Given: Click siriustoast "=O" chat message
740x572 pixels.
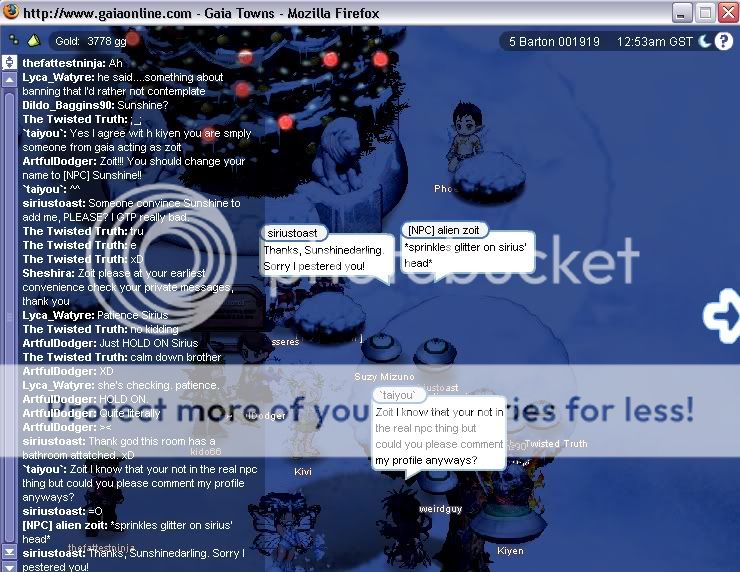Looking at the screenshot, I should (62, 511).
